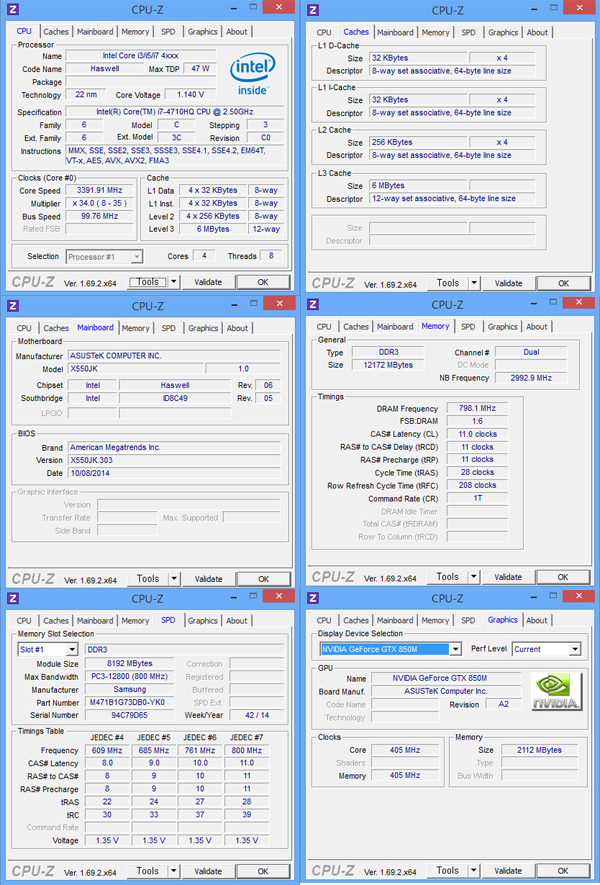The width and height of the screenshot is (600, 885).
Task: Click the Intel inside logo
Action: pyautogui.click(x=252, y=74)
